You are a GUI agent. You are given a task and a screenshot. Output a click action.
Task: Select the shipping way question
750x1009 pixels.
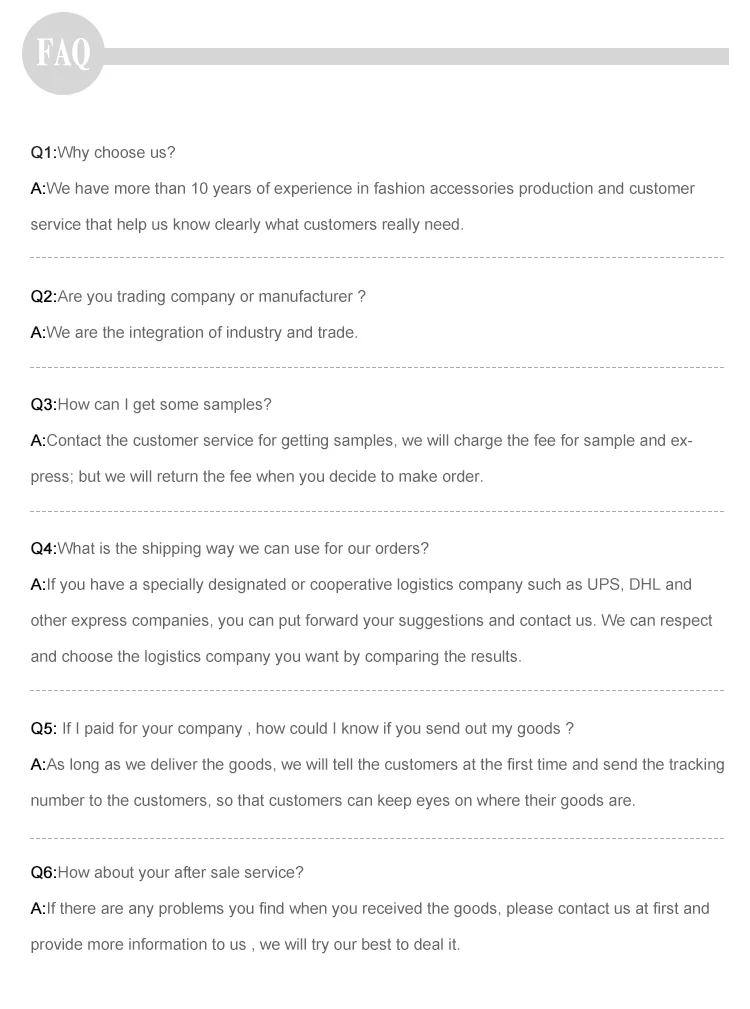point(244,549)
